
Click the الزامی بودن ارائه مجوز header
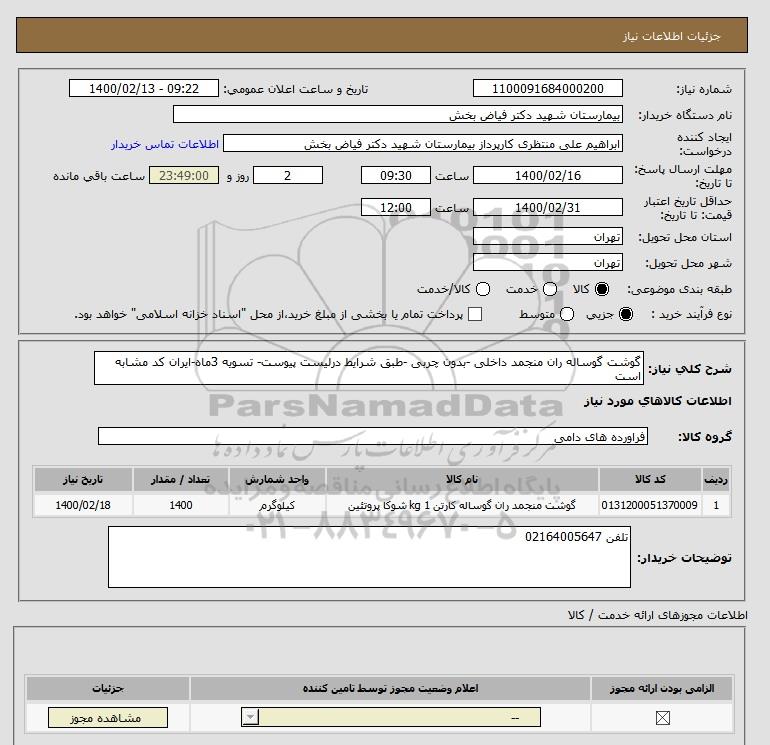[x=662, y=689]
